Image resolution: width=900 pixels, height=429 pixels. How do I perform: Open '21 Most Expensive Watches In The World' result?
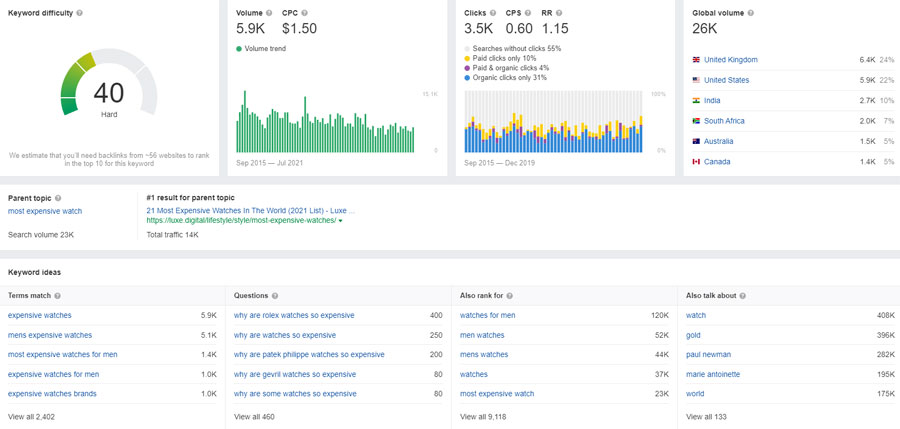(x=251, y=211)
